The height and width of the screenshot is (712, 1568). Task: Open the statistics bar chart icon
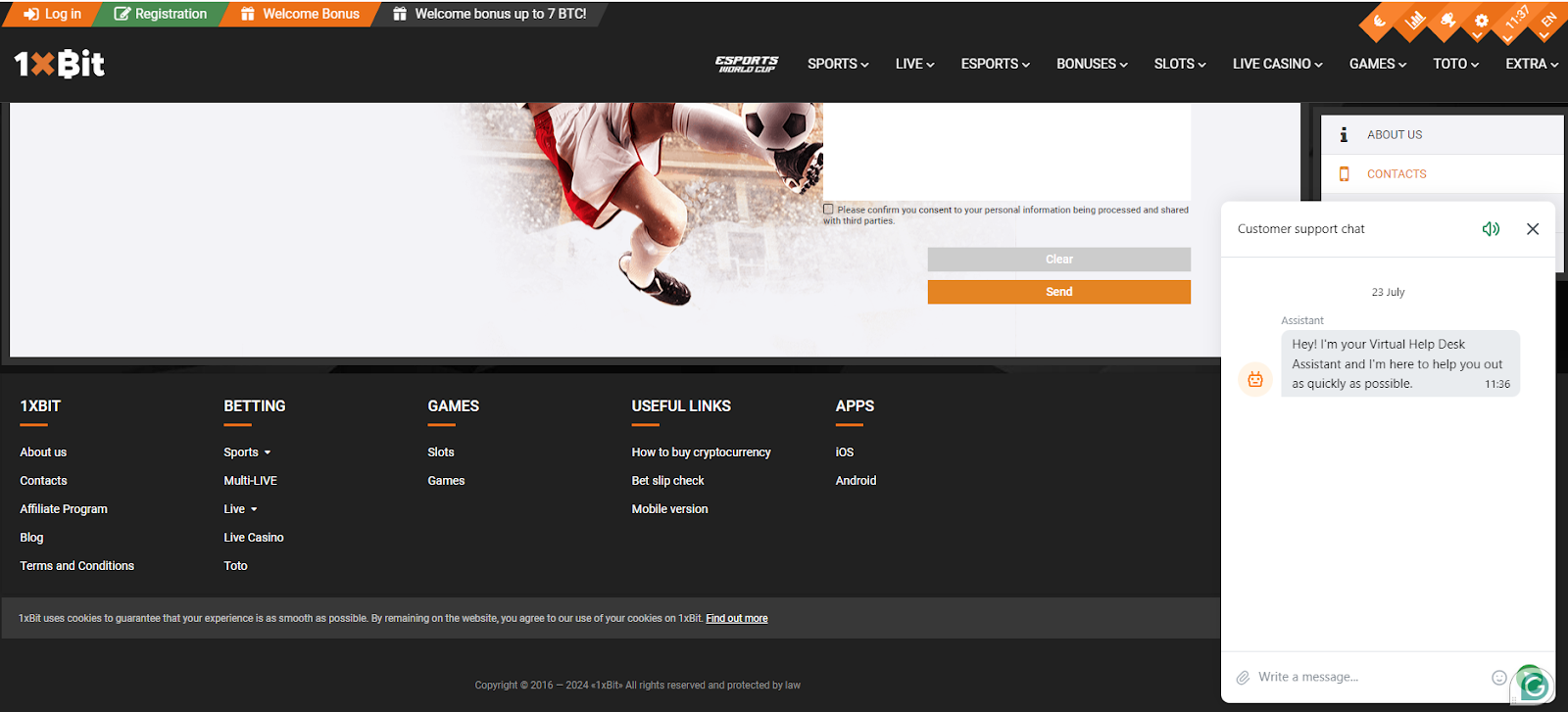[1414, 22]
